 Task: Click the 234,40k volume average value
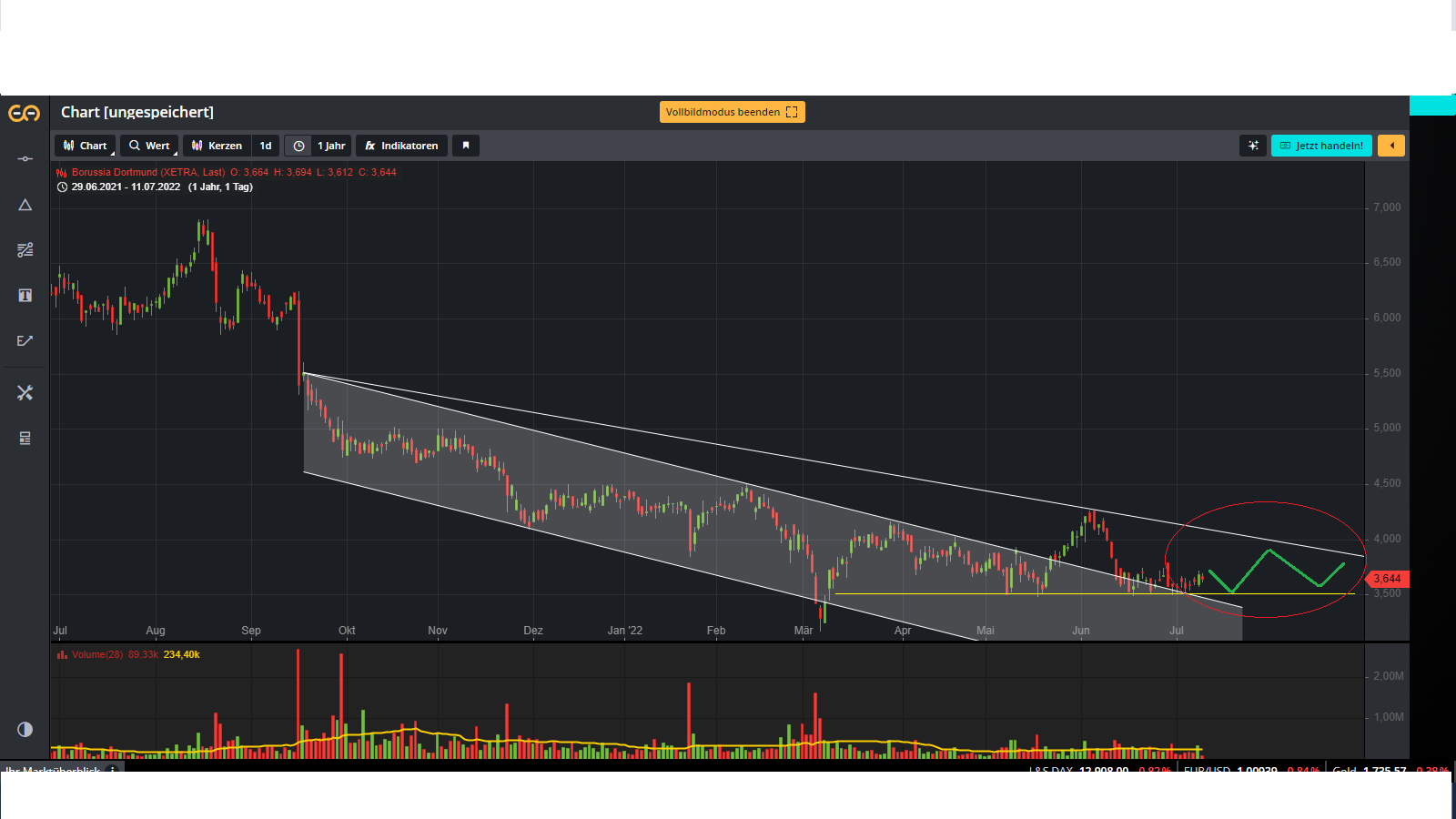tap(182, 654)
